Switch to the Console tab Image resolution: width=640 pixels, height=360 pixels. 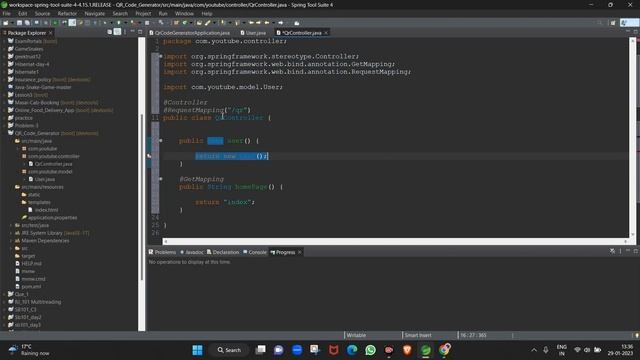tap(255, 252)
